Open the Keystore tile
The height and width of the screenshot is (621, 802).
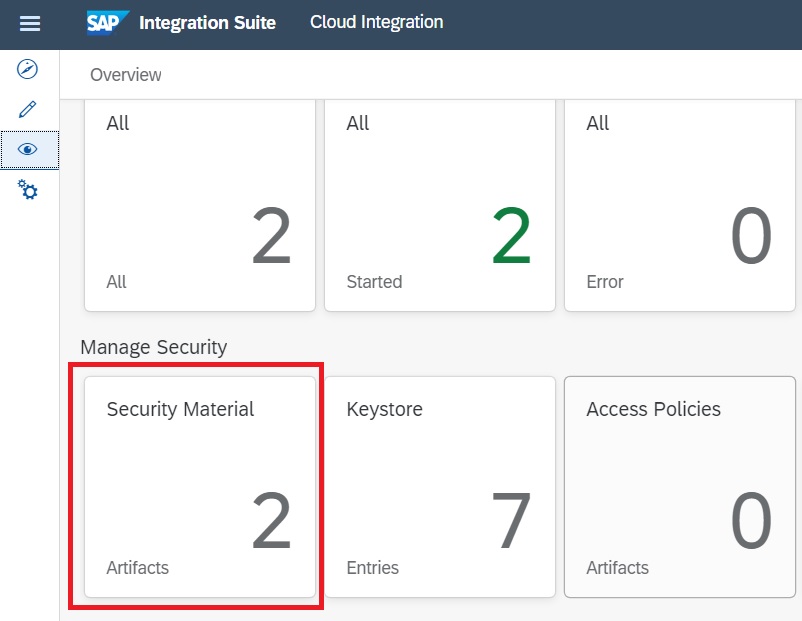[x=440, y=487]
